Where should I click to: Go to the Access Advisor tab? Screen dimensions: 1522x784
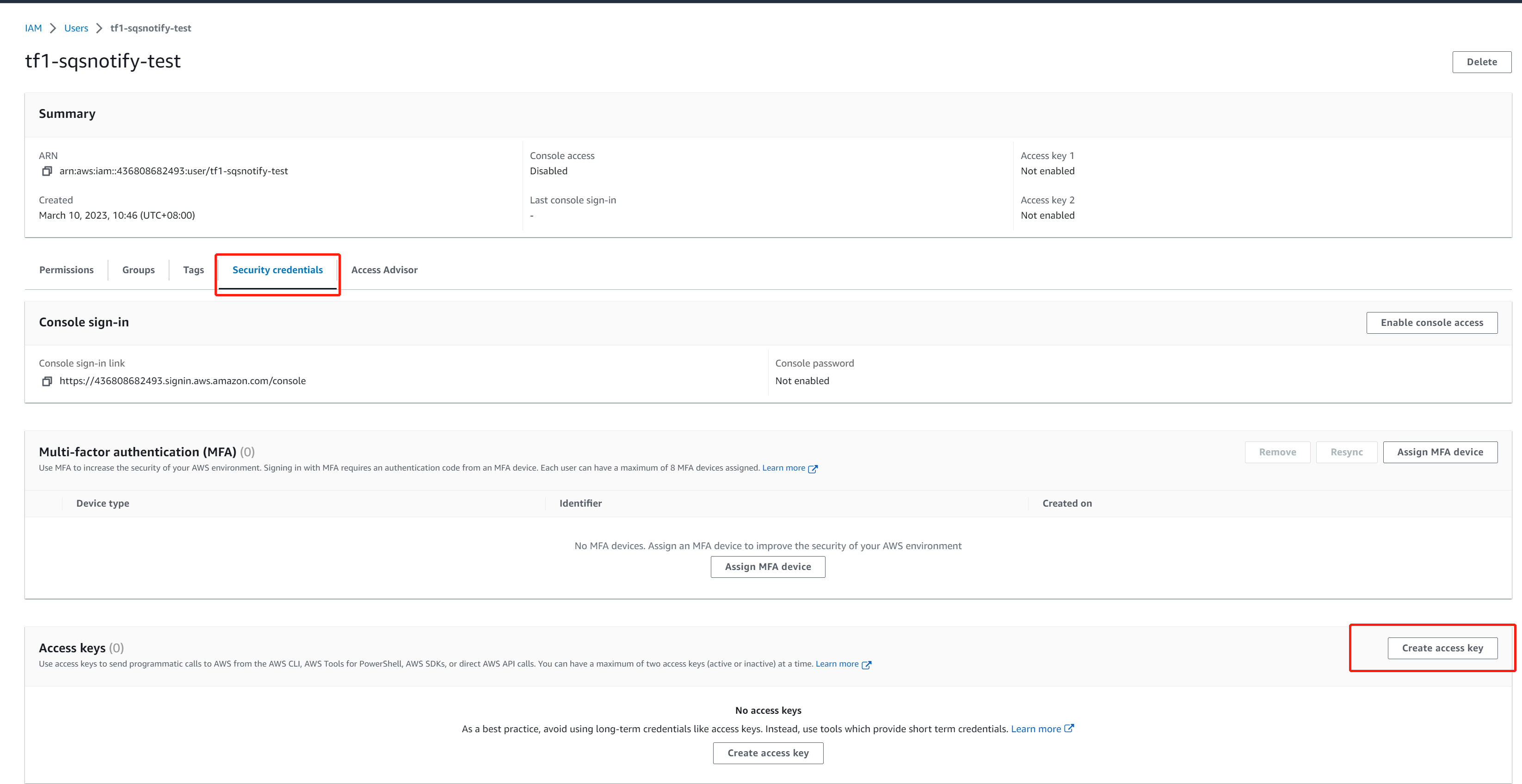384,270
